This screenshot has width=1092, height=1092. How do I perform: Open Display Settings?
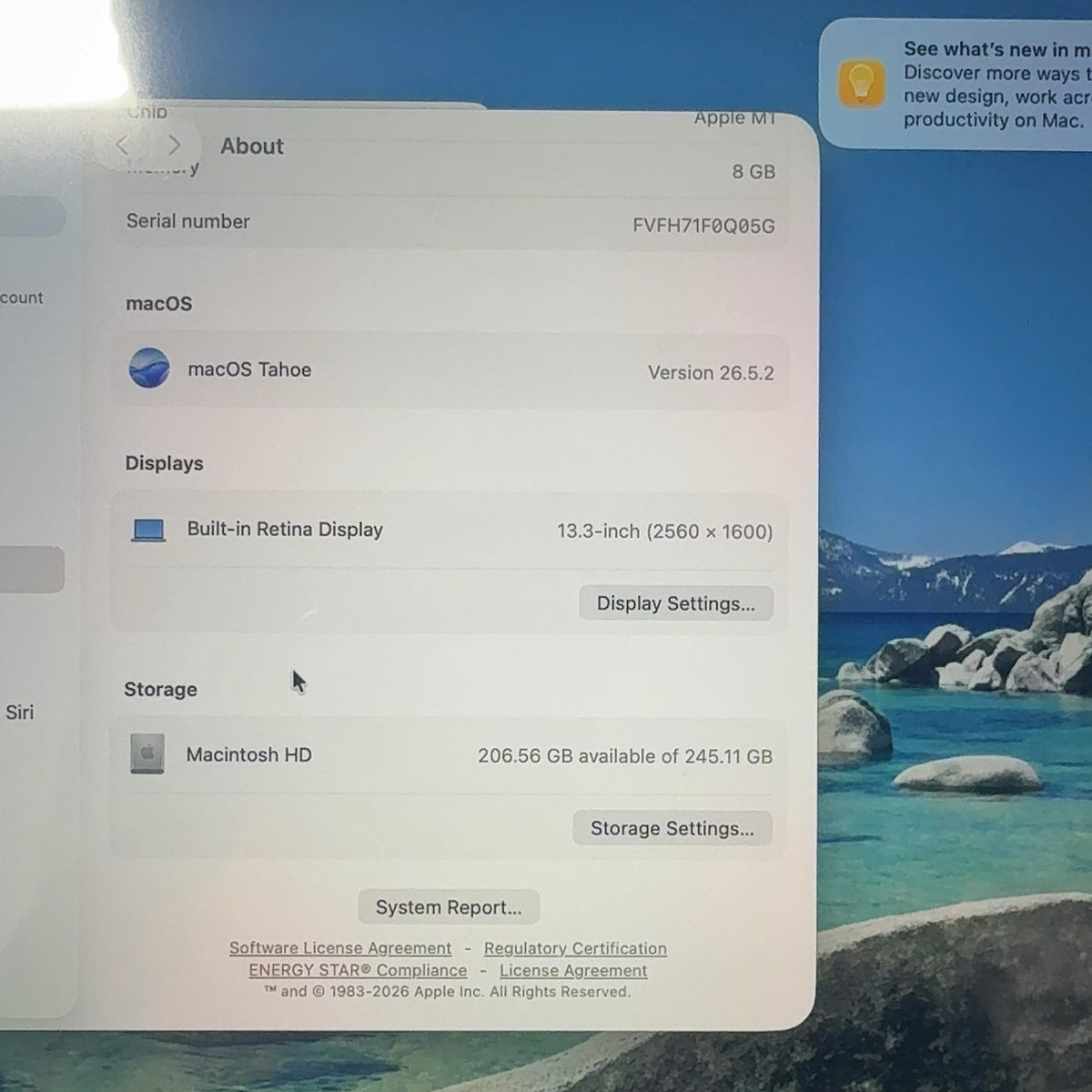coord(675,603)
